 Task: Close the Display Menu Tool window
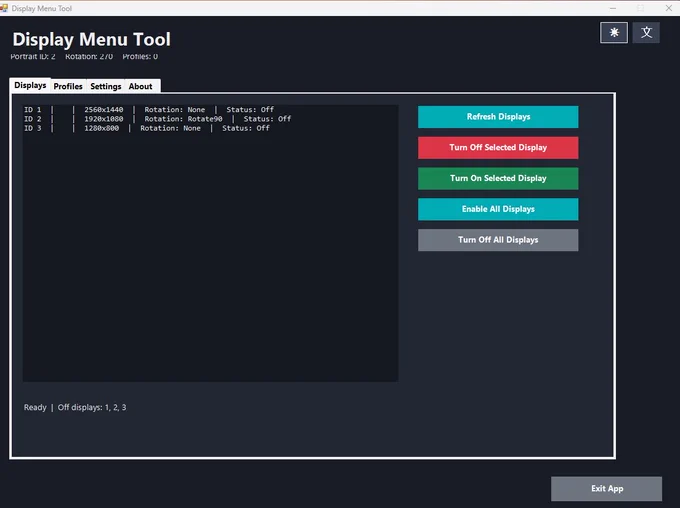pyautogui.click(x=668, y=8)
